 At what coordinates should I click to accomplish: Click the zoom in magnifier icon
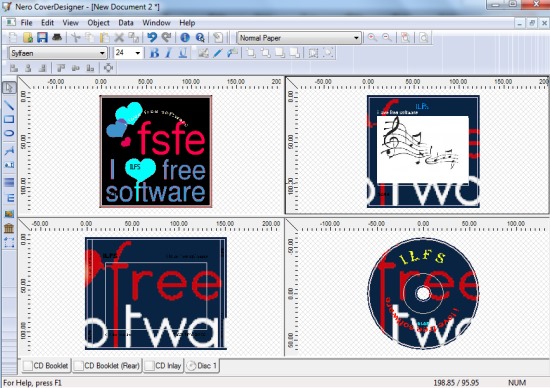point(372,38)
